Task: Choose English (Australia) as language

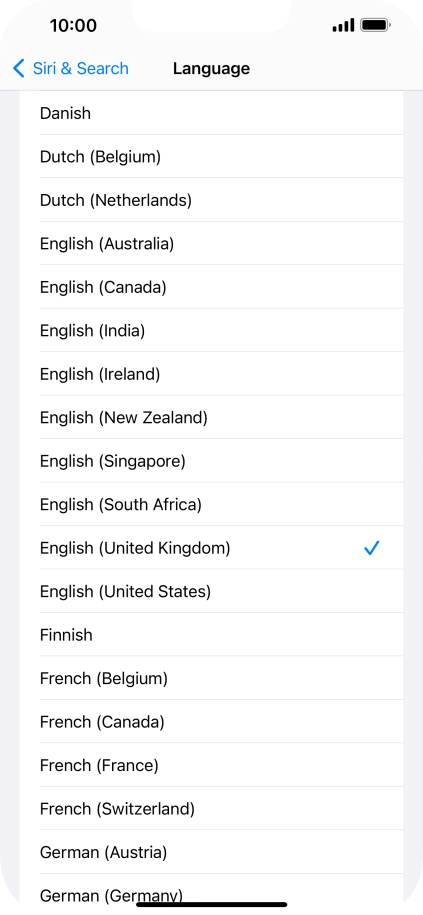Action: pos(211,243)
